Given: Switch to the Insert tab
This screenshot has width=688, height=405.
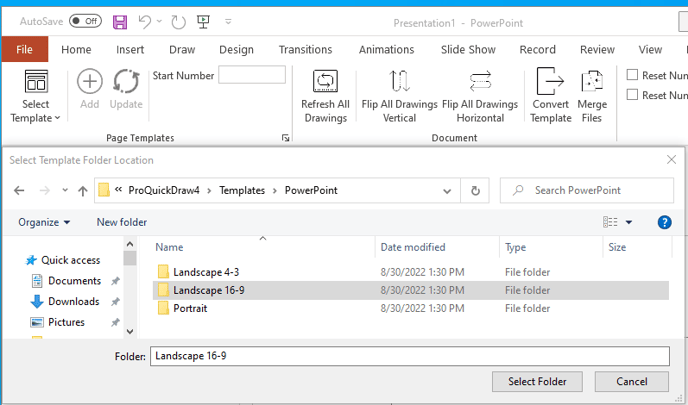Looking at the screenshot, I should (x=130, y=50).
